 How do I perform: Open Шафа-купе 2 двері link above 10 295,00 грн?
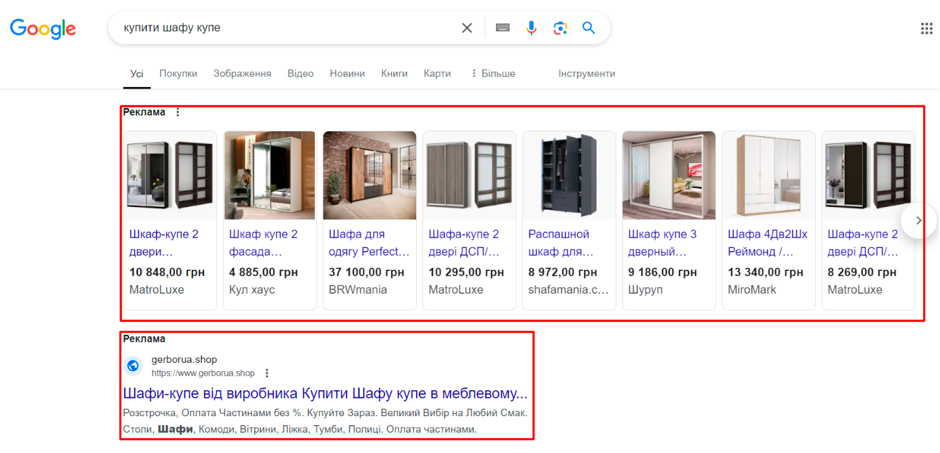coord(464,243)
